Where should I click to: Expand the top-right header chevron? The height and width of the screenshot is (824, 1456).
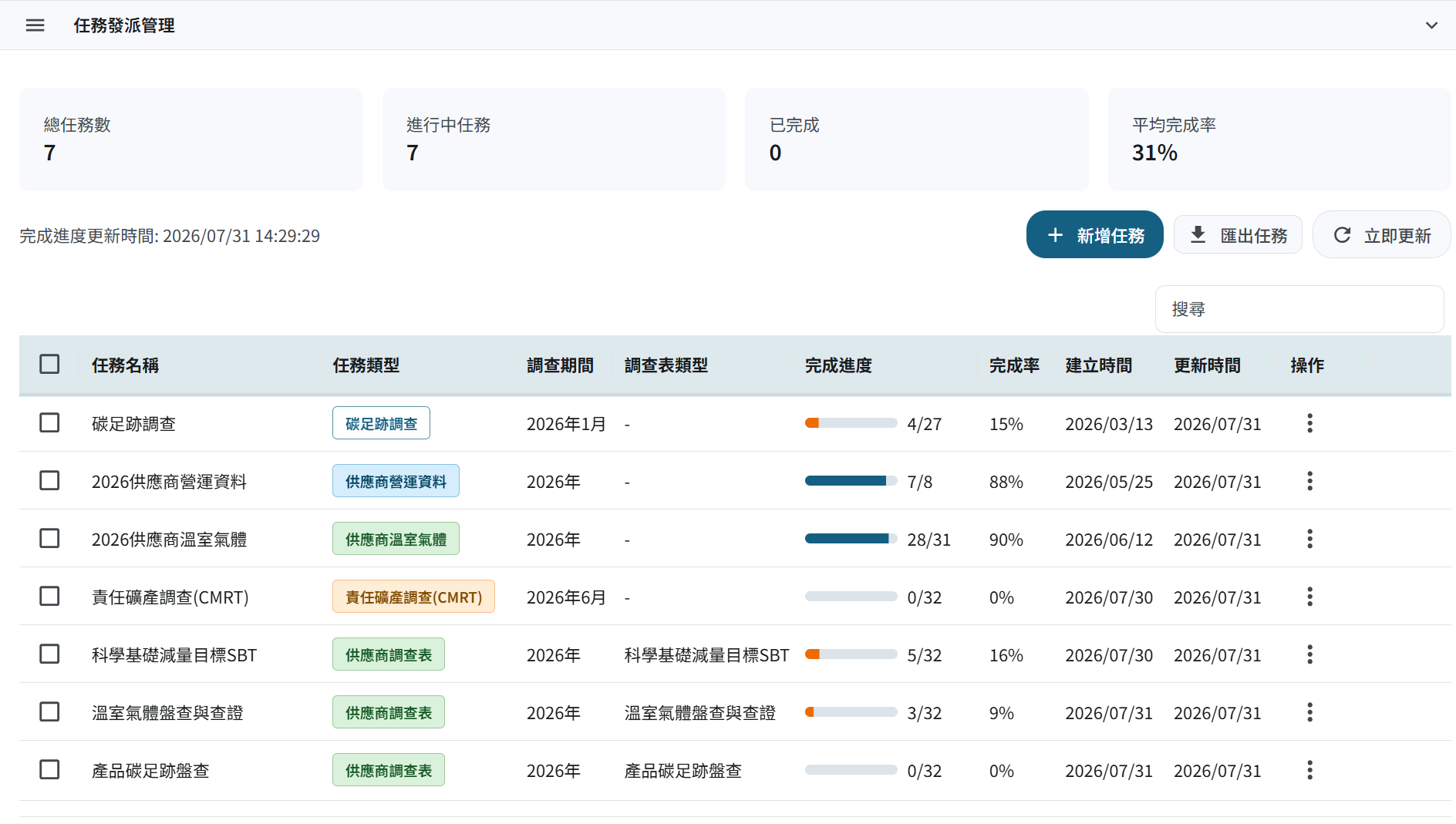pos(1431,25)
